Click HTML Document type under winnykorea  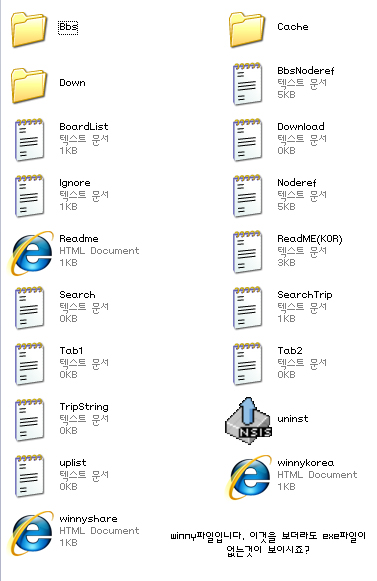tap(317, 475)
